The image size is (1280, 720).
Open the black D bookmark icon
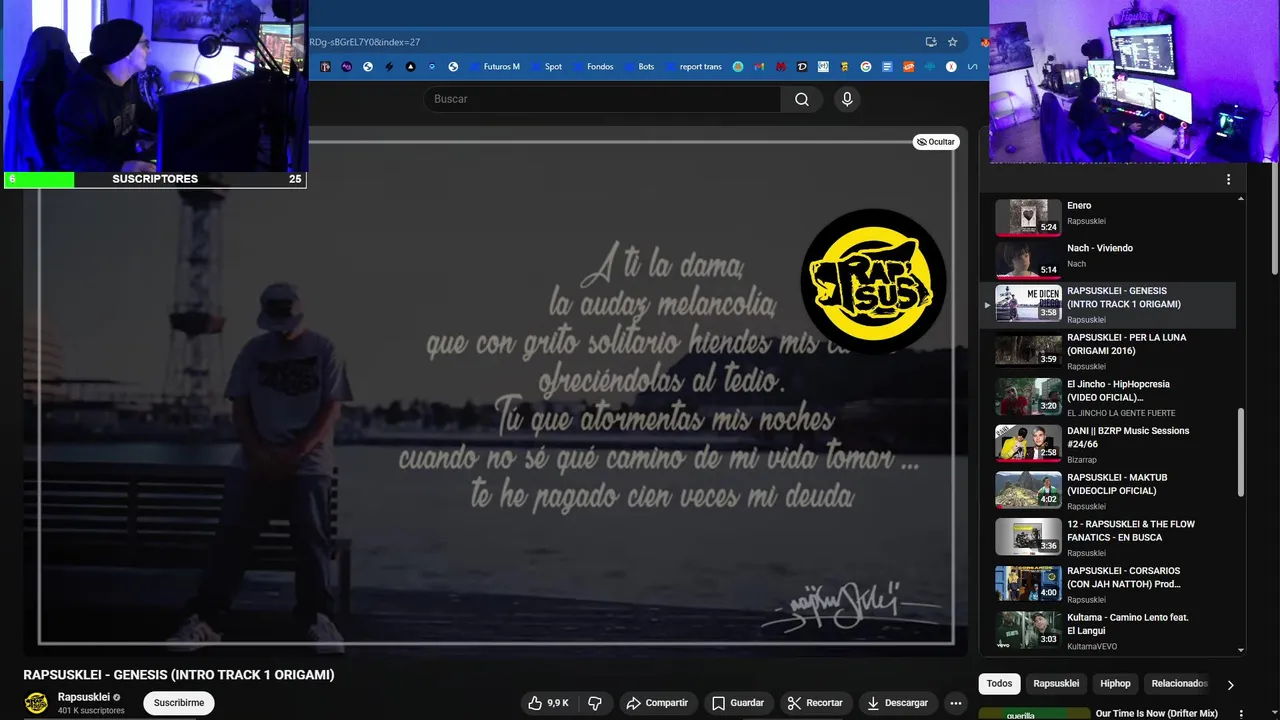(802, 67)
